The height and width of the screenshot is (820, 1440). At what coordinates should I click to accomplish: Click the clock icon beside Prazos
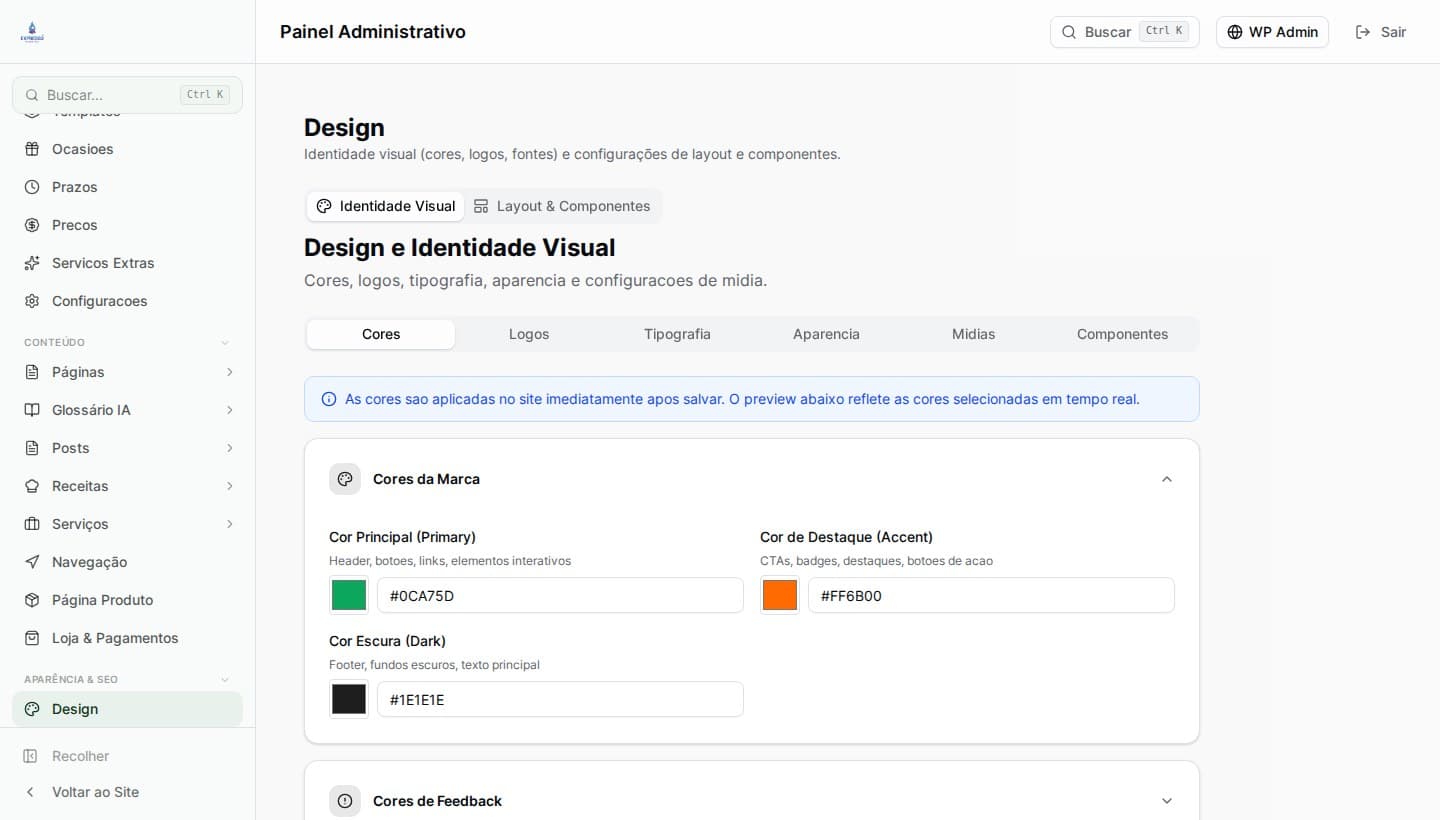[32, 187]
